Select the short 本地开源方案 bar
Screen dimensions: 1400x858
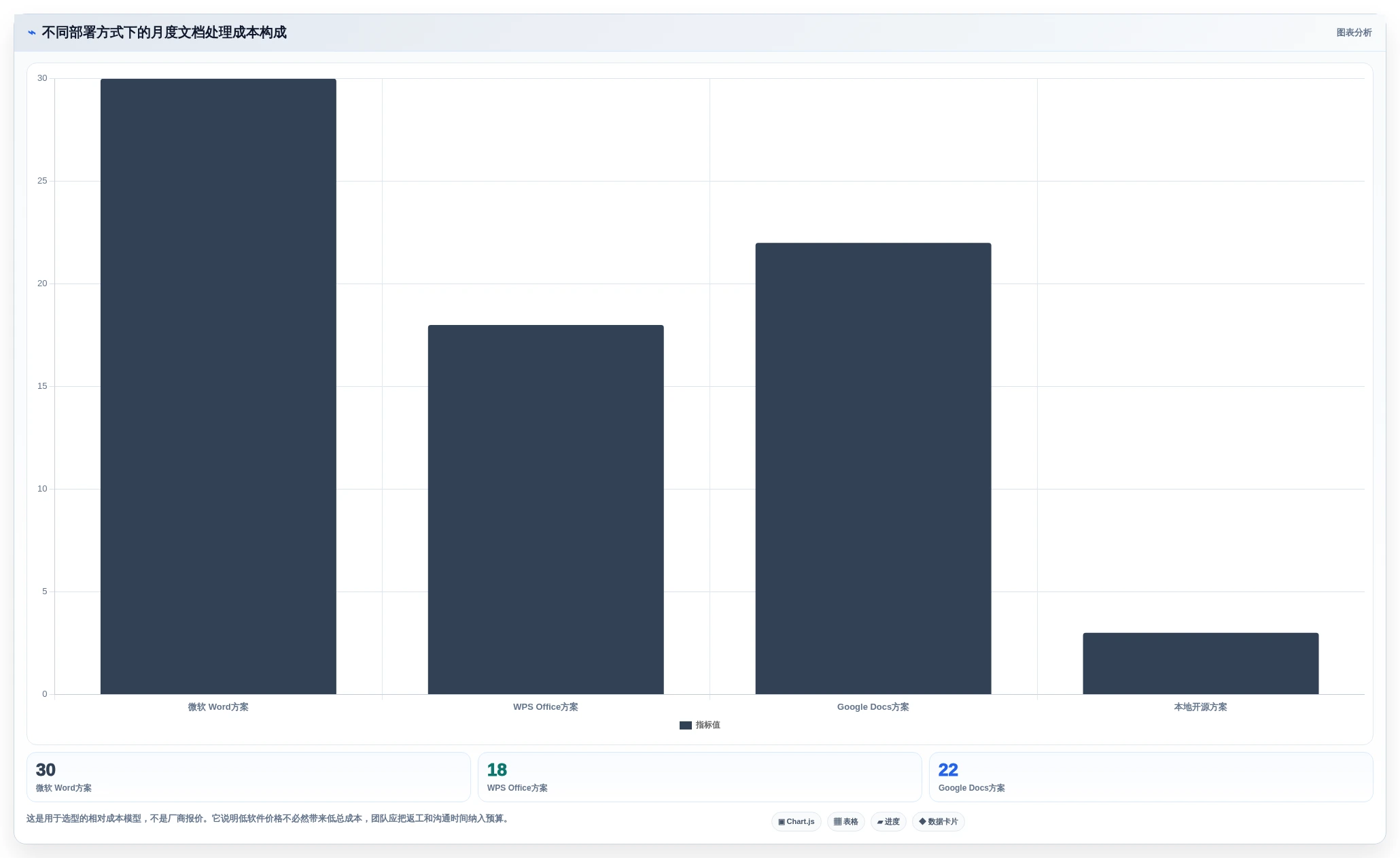pyautogui.click(x=1201, y=664)
